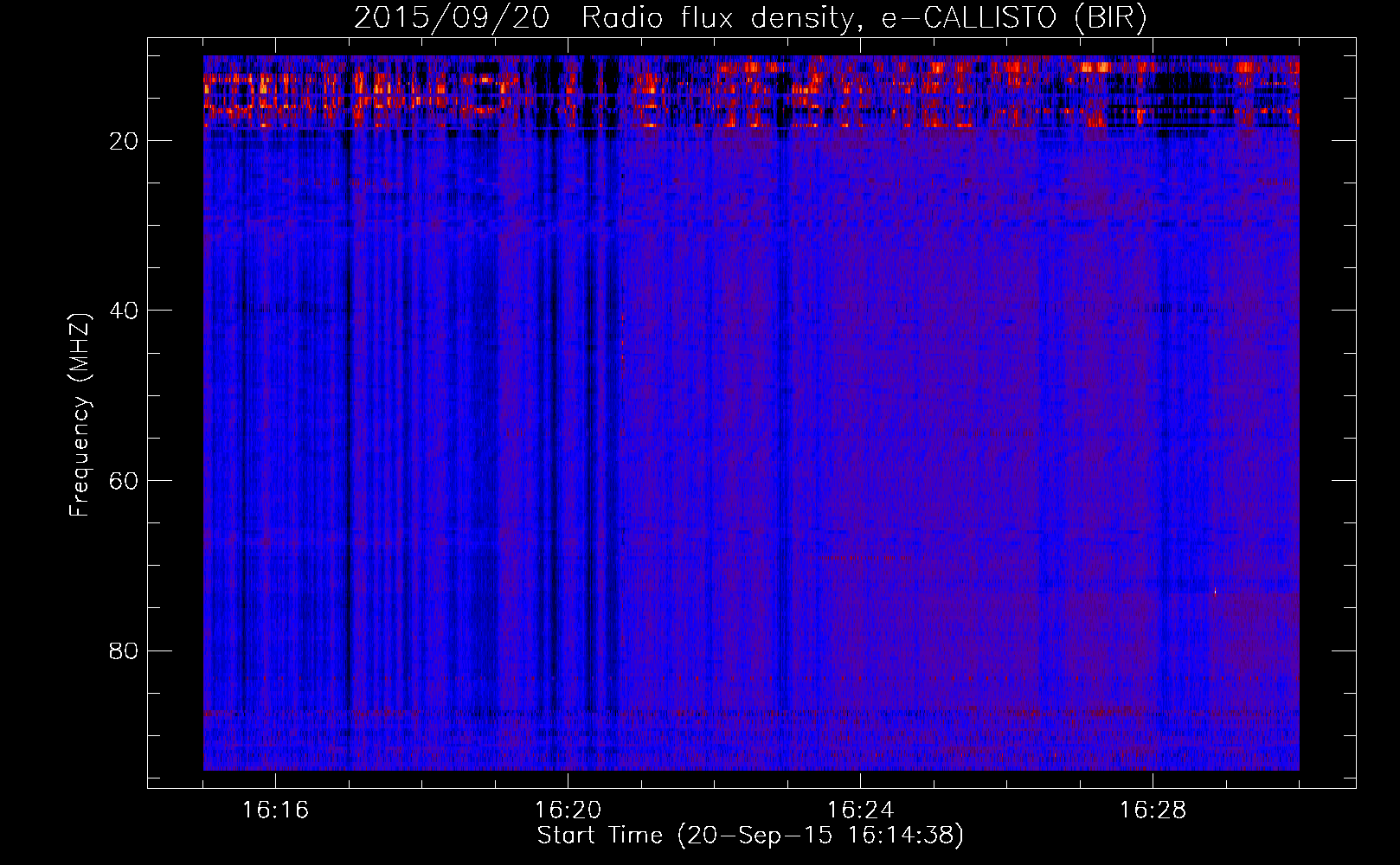The height and width of the screenshot is (865, 1400).
Task: Select the 20 MHz frequency tick label
Action: [124, 141]
